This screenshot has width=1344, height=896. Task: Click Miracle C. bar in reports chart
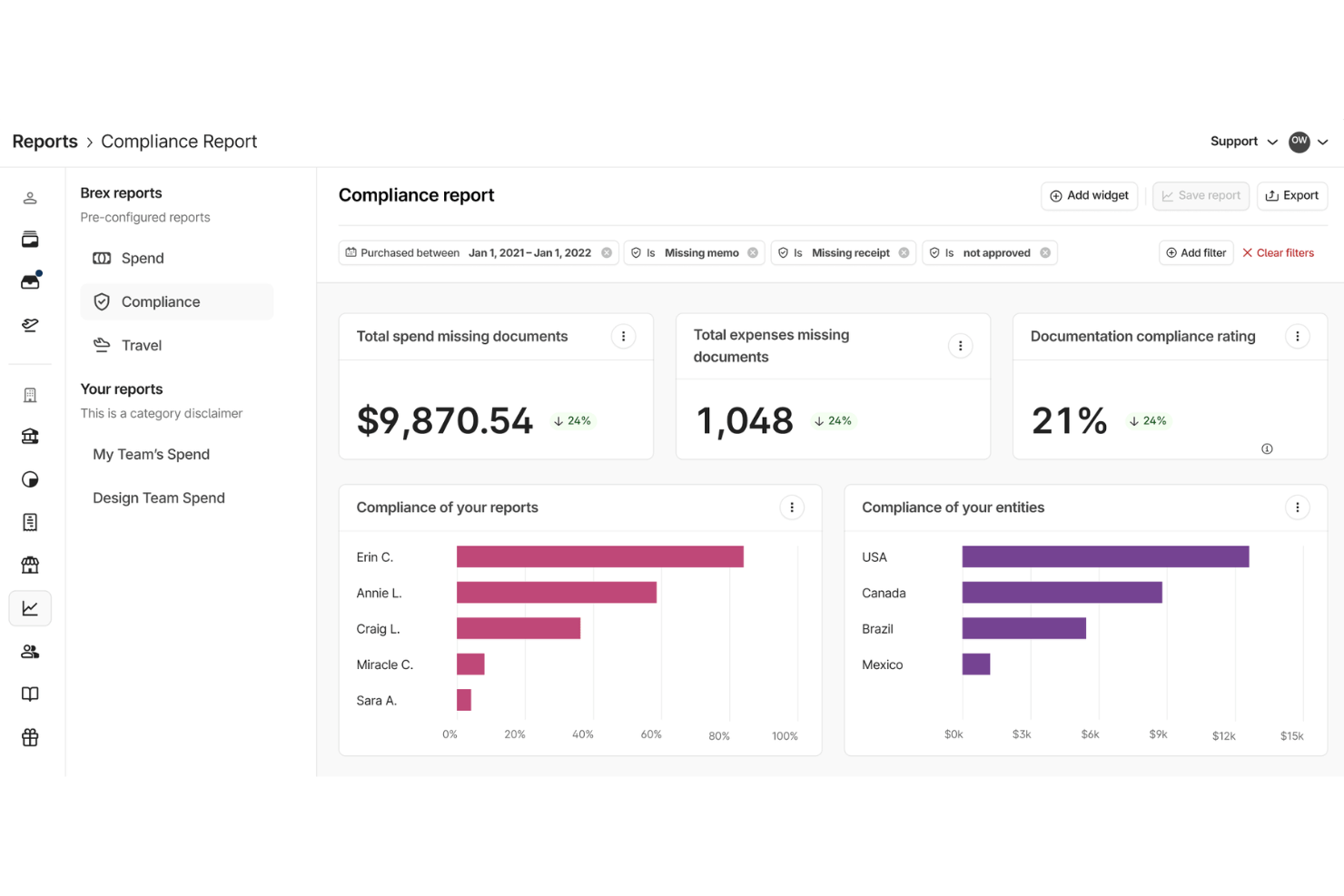click(x=470, y=665)
